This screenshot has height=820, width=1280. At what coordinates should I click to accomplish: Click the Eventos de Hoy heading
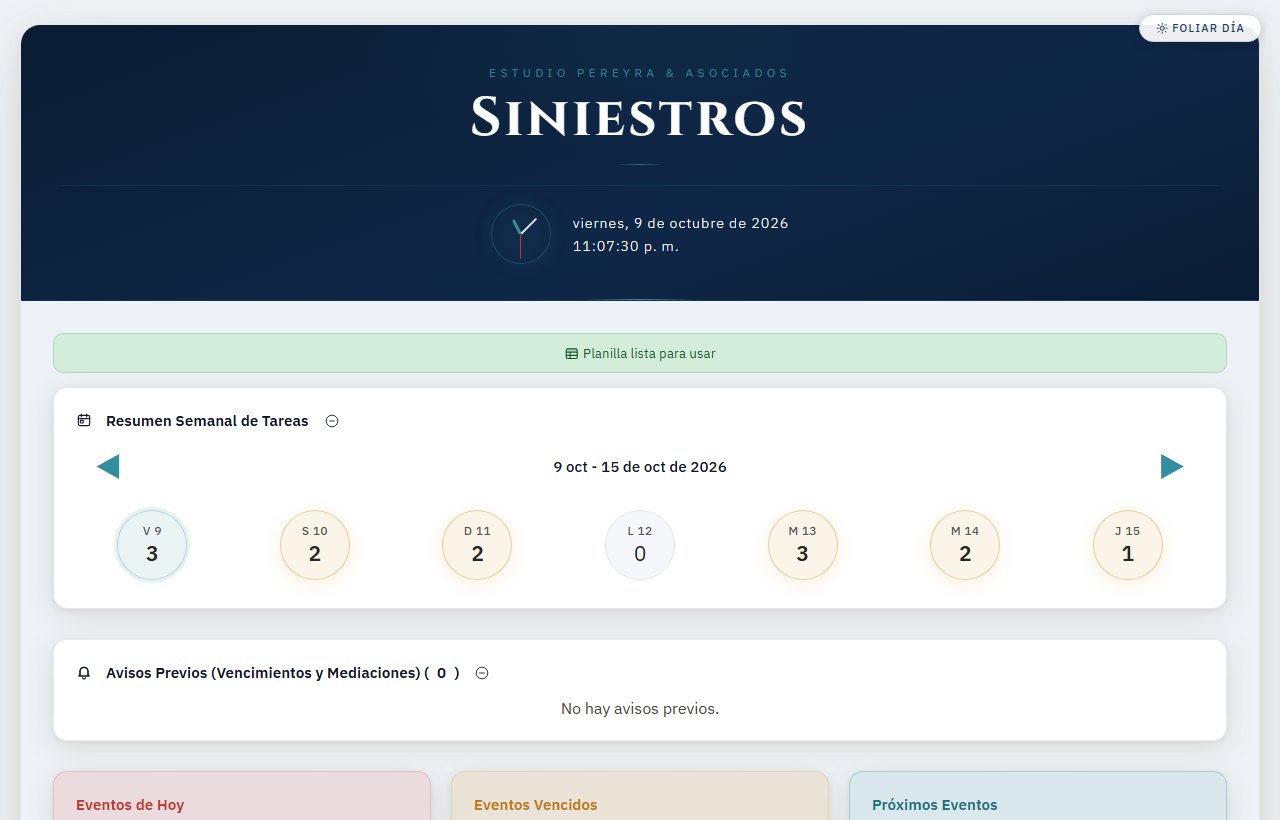coord(130,805)
